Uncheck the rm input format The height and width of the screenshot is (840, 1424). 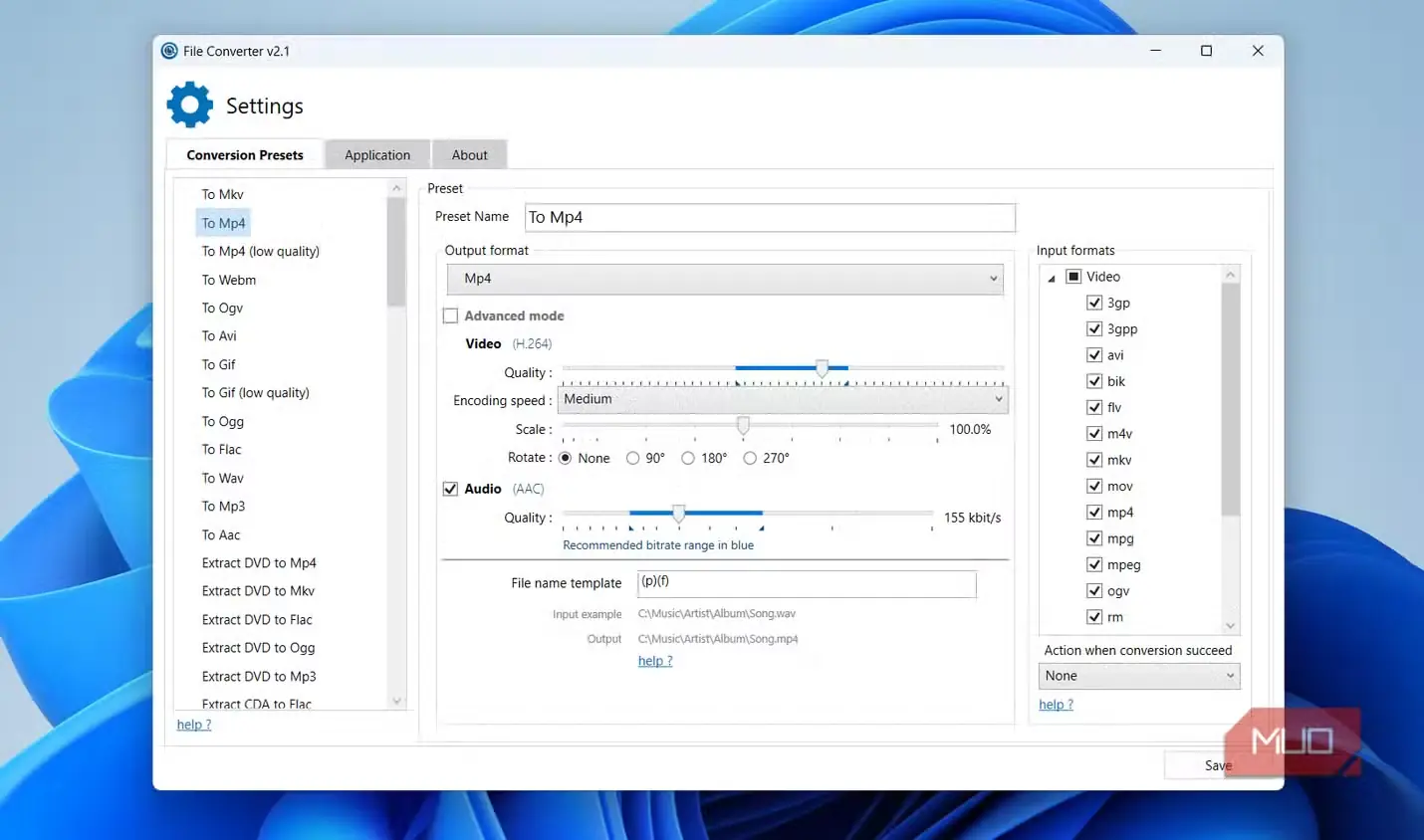click(x=1094, y=617)
